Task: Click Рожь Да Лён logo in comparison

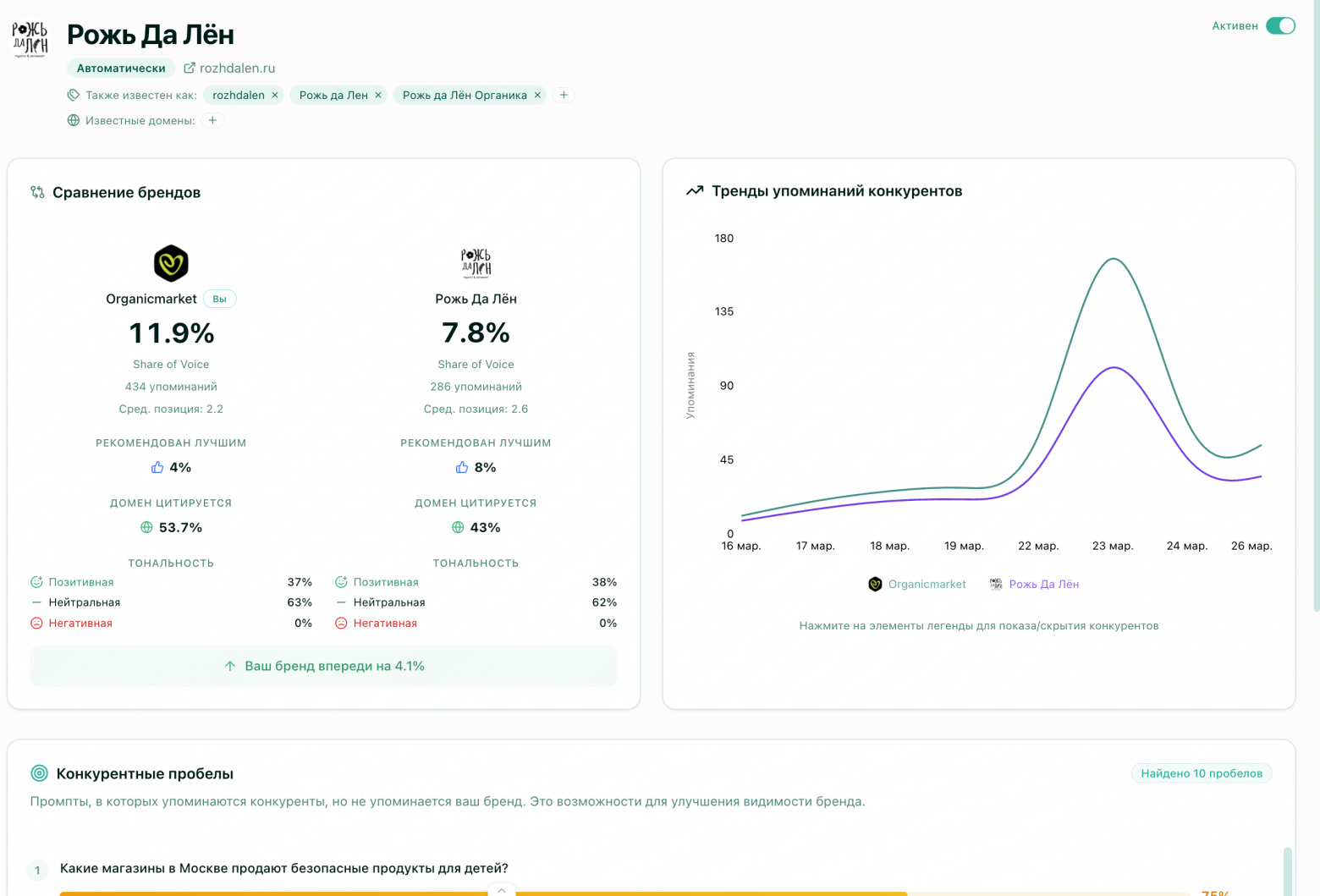Action: point(476,263)
